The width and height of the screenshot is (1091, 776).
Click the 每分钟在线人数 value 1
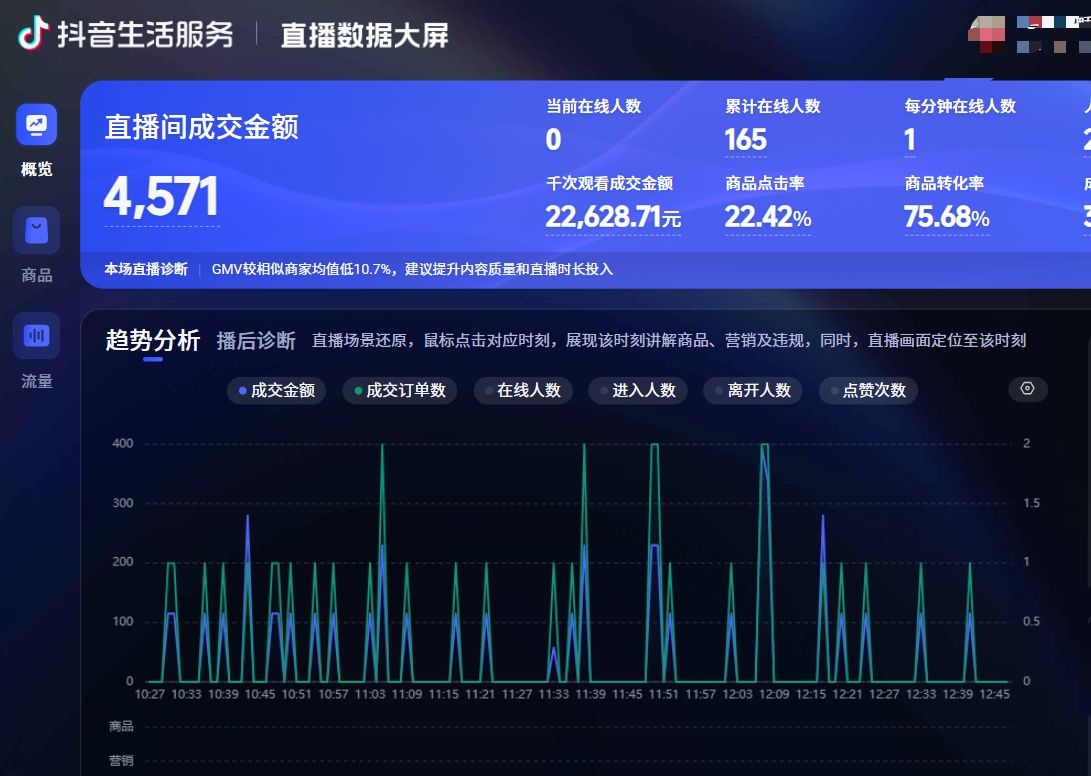tap(909, 140)
